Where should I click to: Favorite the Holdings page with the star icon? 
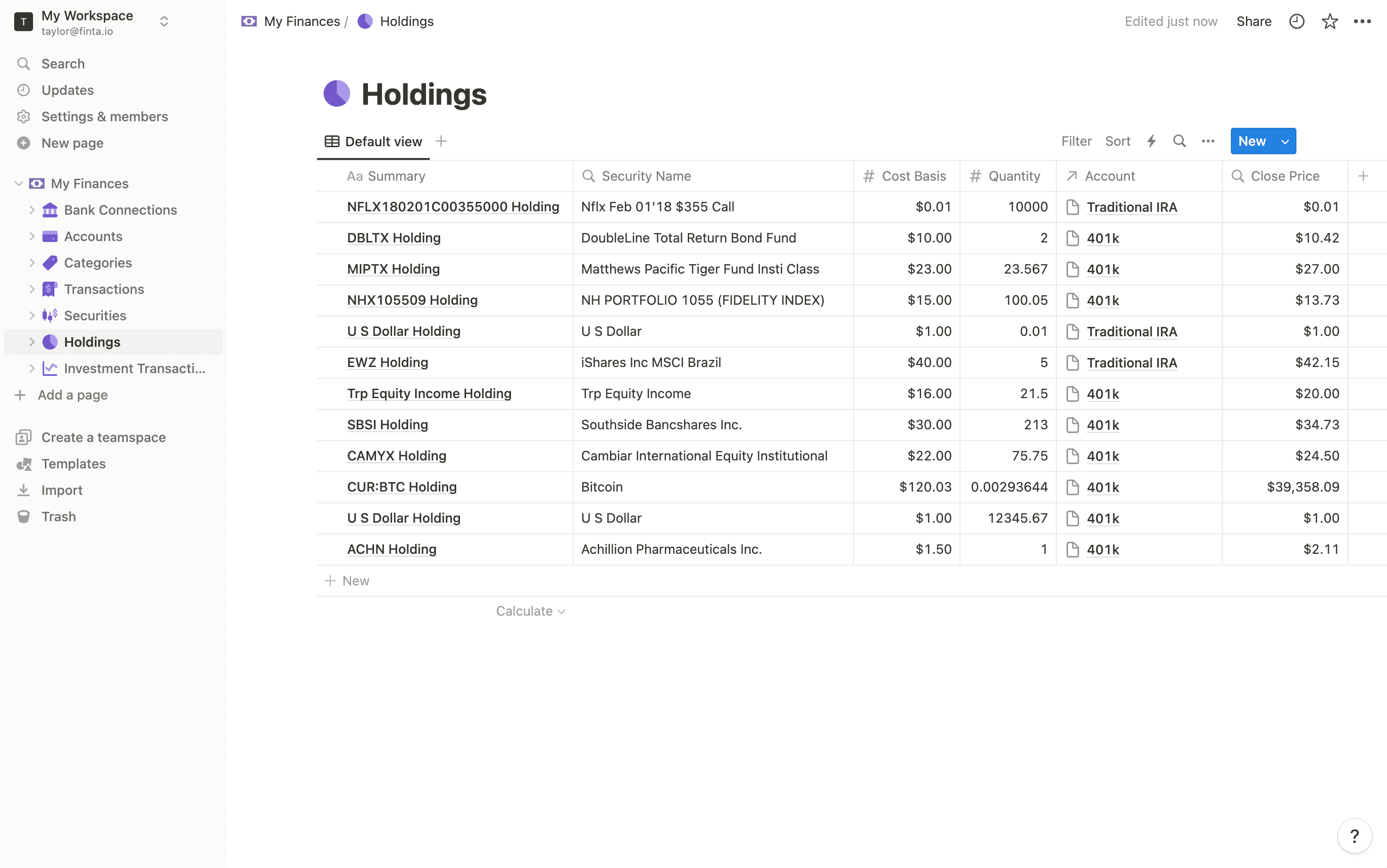point(1329,21)
